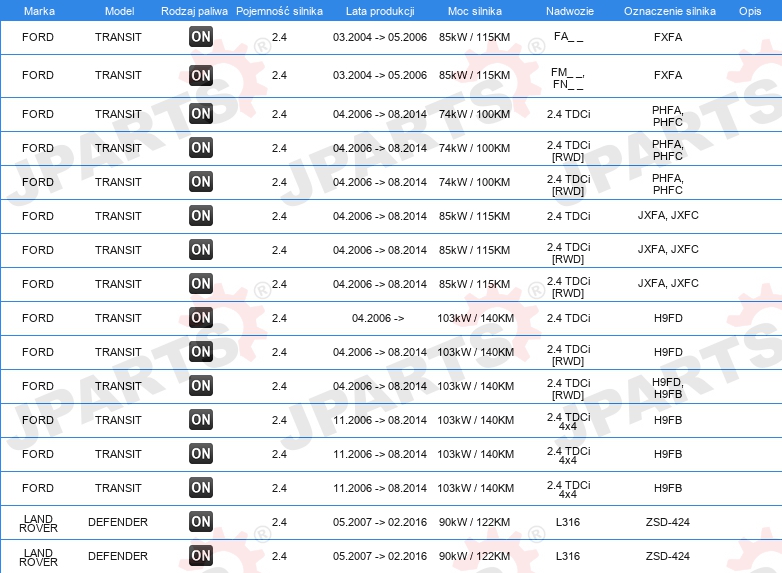Click the Opis column header

750,11
